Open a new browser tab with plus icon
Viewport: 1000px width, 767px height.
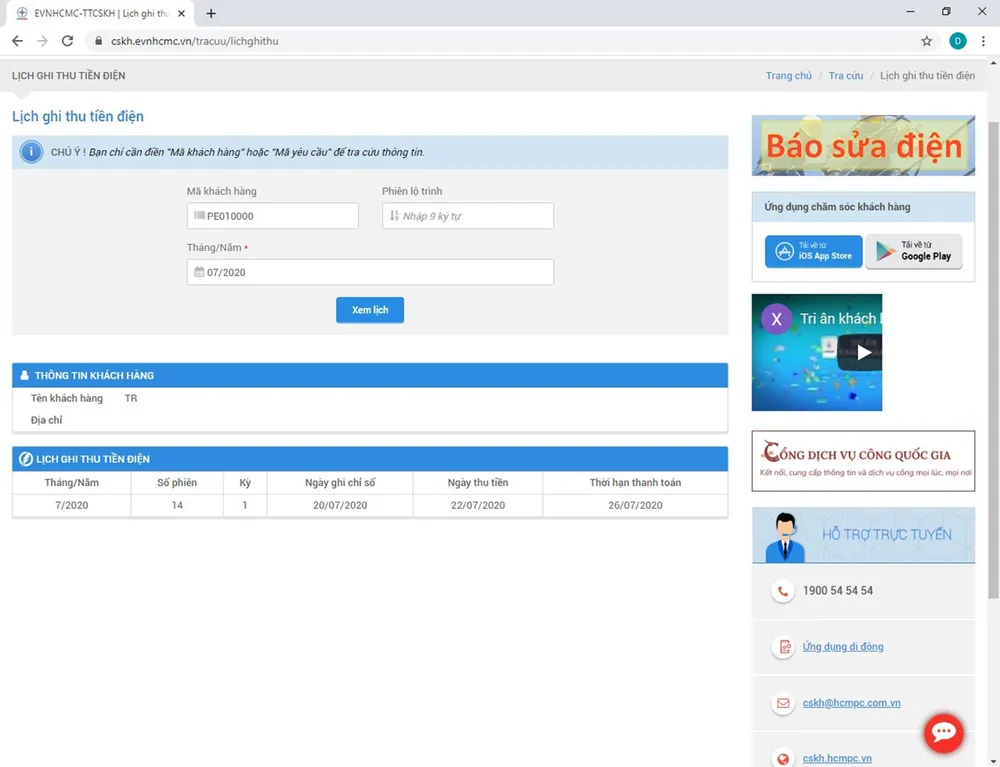point(211,13)
